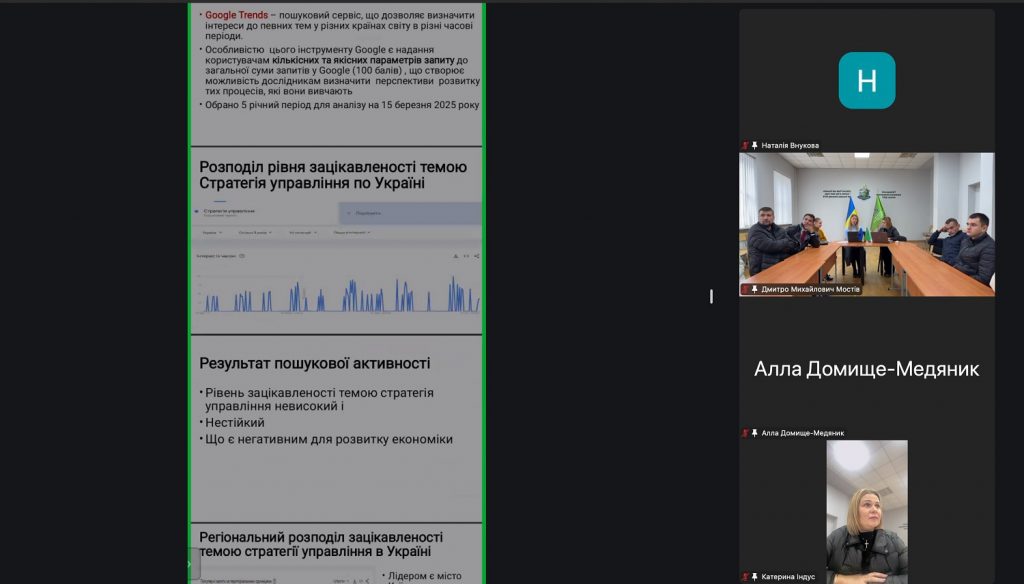Expand side panel arrow at slide bottom-left

pyautogui.click(x=190, y=564)
